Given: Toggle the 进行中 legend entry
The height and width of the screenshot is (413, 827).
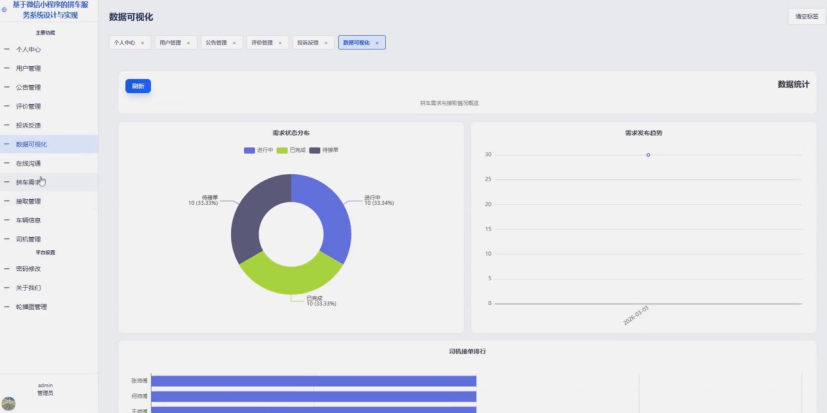Looking at the screenshot, I should point(258,150).
